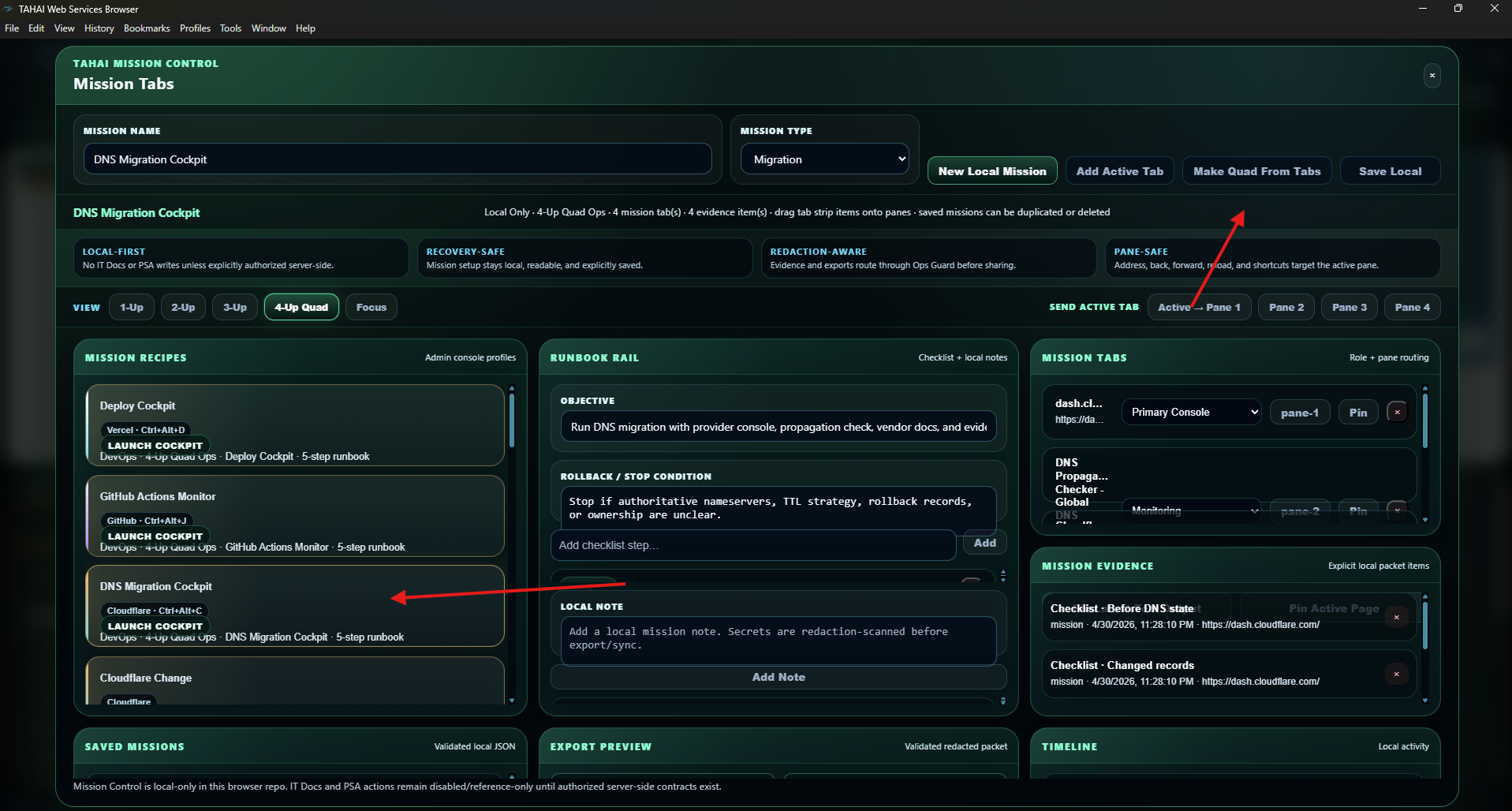Open the History menu
This screenshot has height=811, width=1512.
99,28
